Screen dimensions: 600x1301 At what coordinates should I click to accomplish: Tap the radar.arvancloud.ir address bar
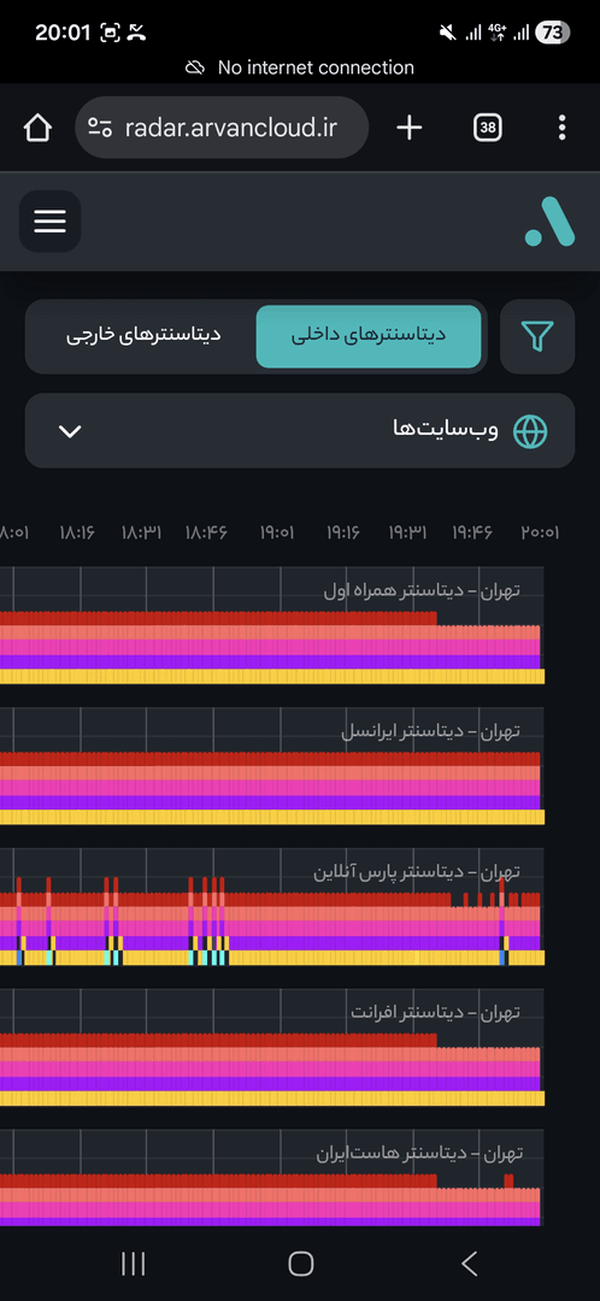click(x=230, y=128)
